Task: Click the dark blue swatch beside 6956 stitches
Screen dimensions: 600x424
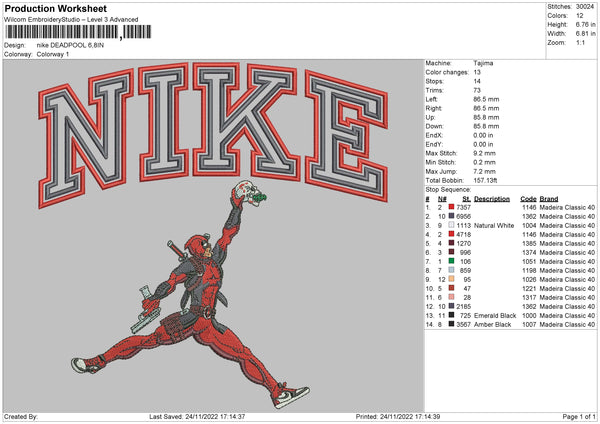Action: (x=452, y=216)
